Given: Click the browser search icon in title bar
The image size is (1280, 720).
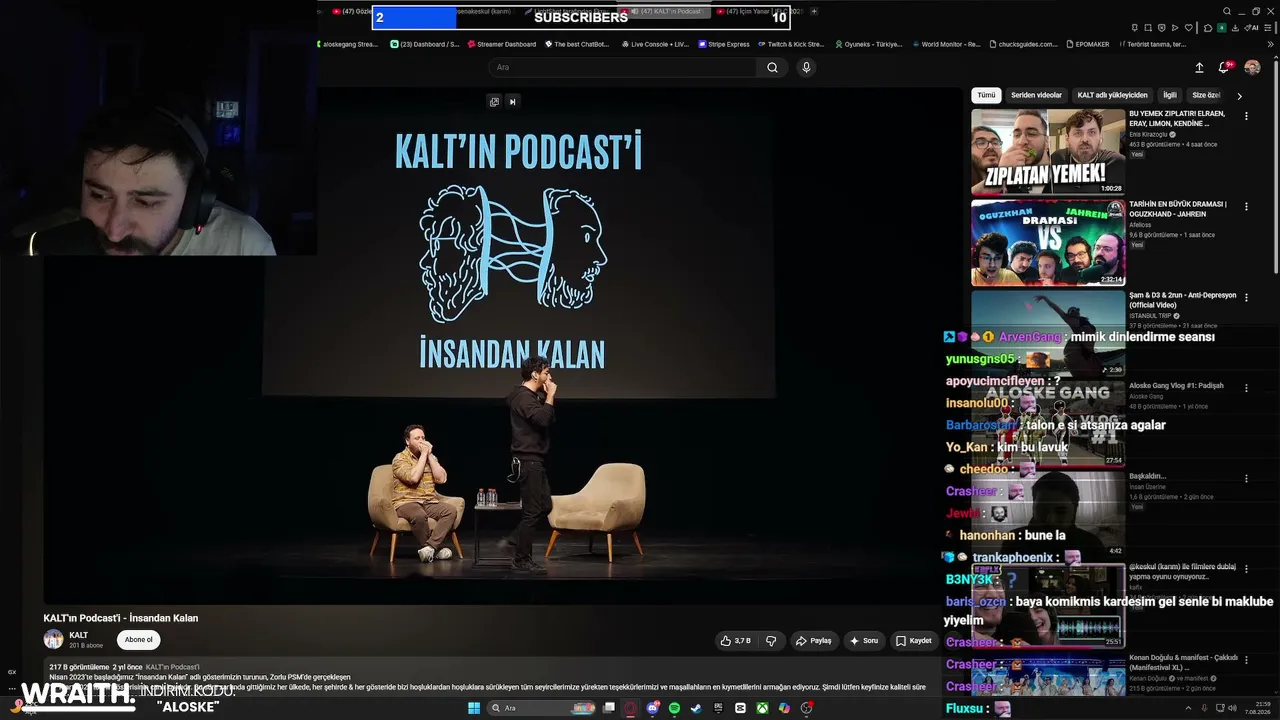Looking at the screenshot, I should 1228,11.
